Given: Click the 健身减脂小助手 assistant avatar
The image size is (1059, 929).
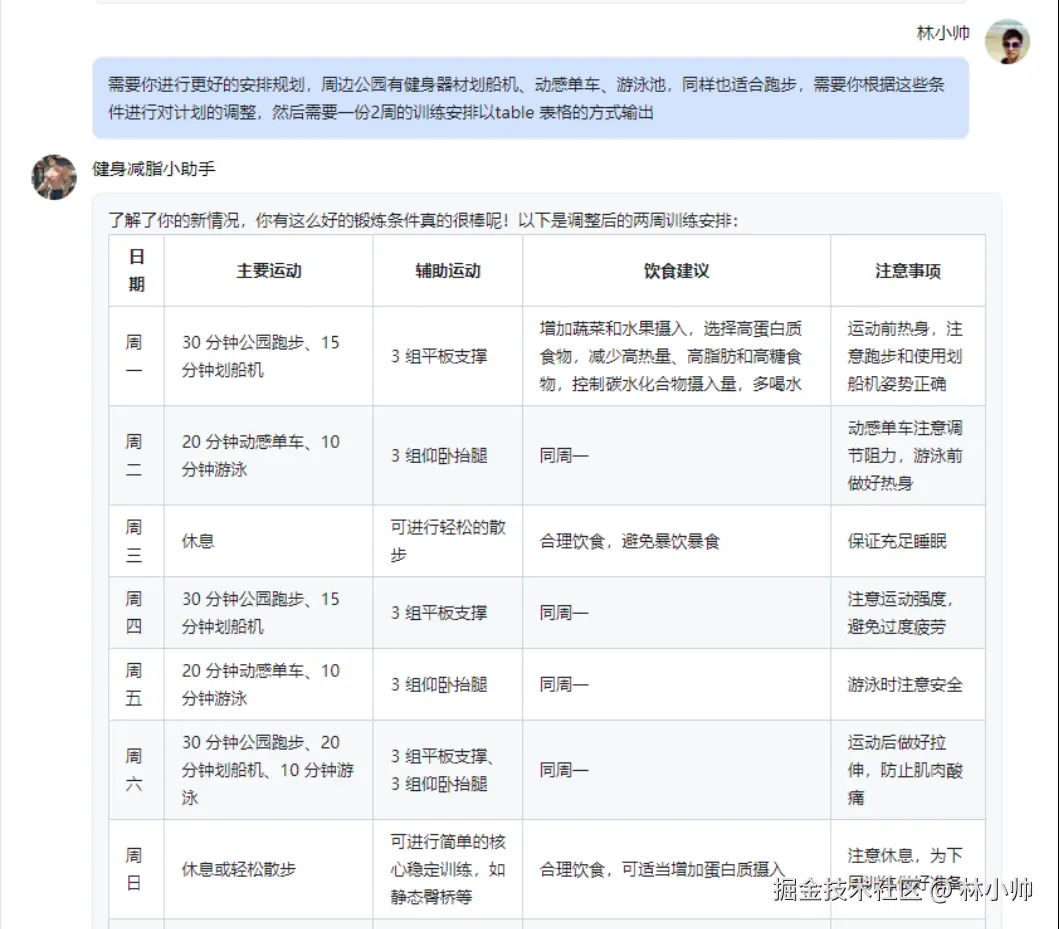Looking at the screenshot, I should pos(54,177).
